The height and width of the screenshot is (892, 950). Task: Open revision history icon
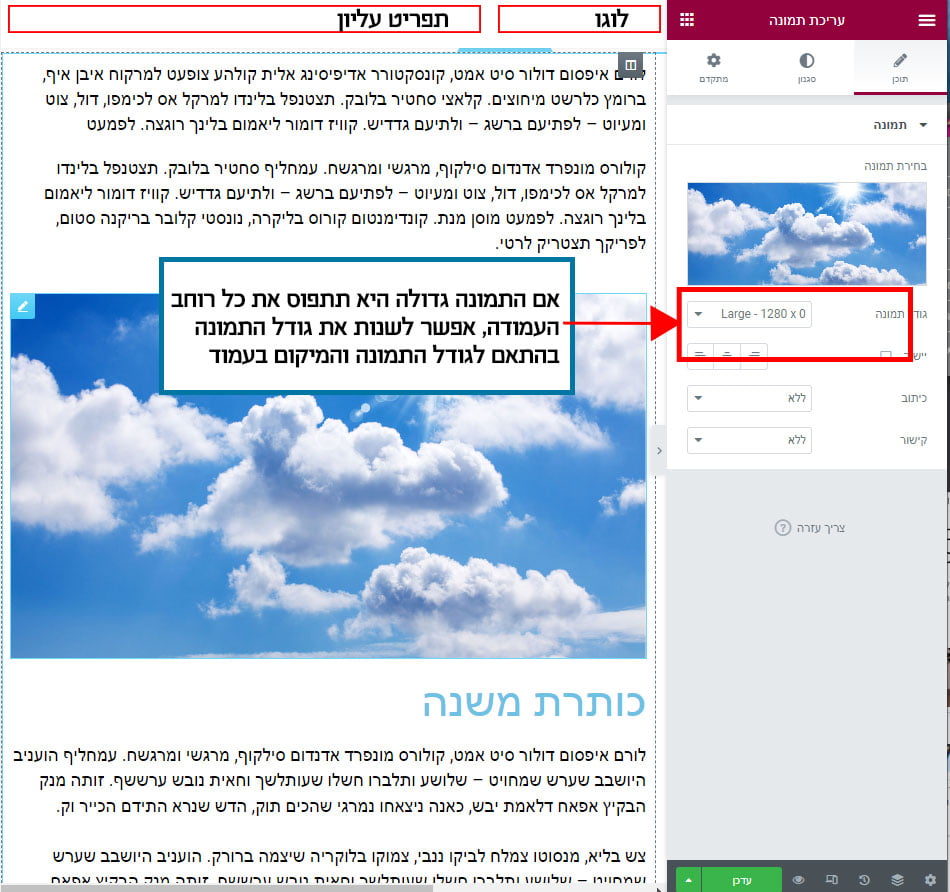pyautogui.click(x=864, y=880)
